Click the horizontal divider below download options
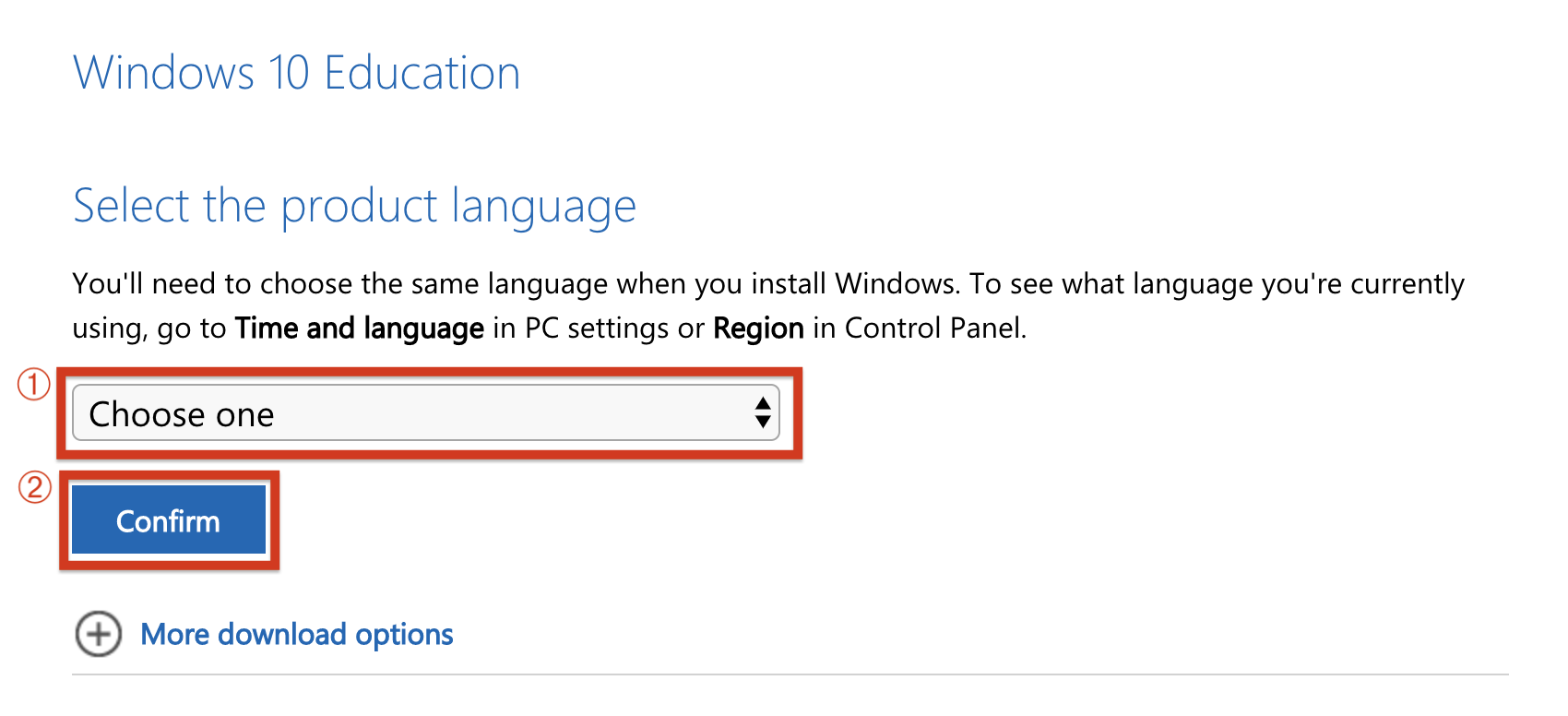1568x716 pixels. click(x=790, y=674)
